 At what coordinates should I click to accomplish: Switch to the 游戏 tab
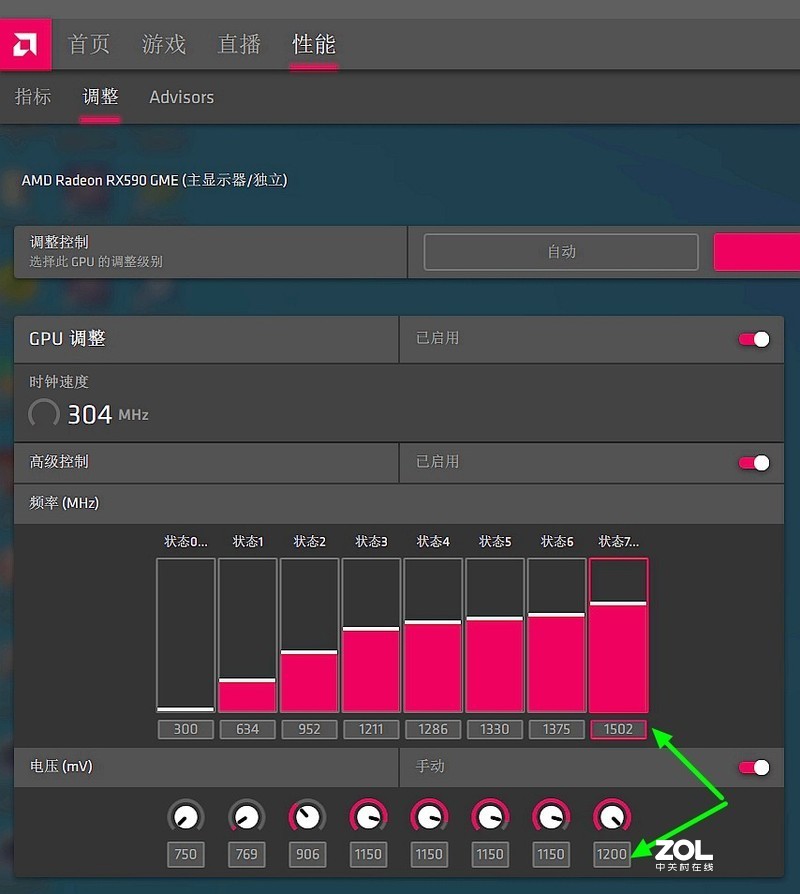coord(163,44)
